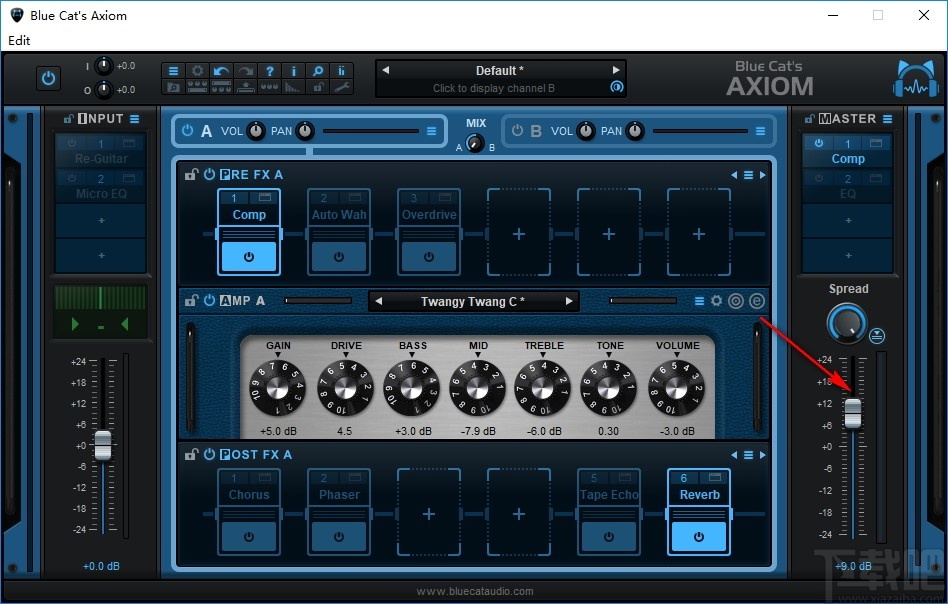Click the magnifier zoom icon in toolbar
Viewport: 948px width, 604px height.
click(x=317, y=71)
